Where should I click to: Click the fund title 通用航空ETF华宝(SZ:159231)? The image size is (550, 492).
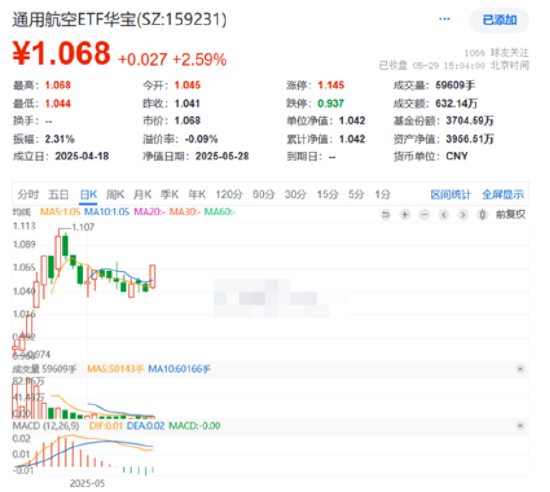point(120,19)
